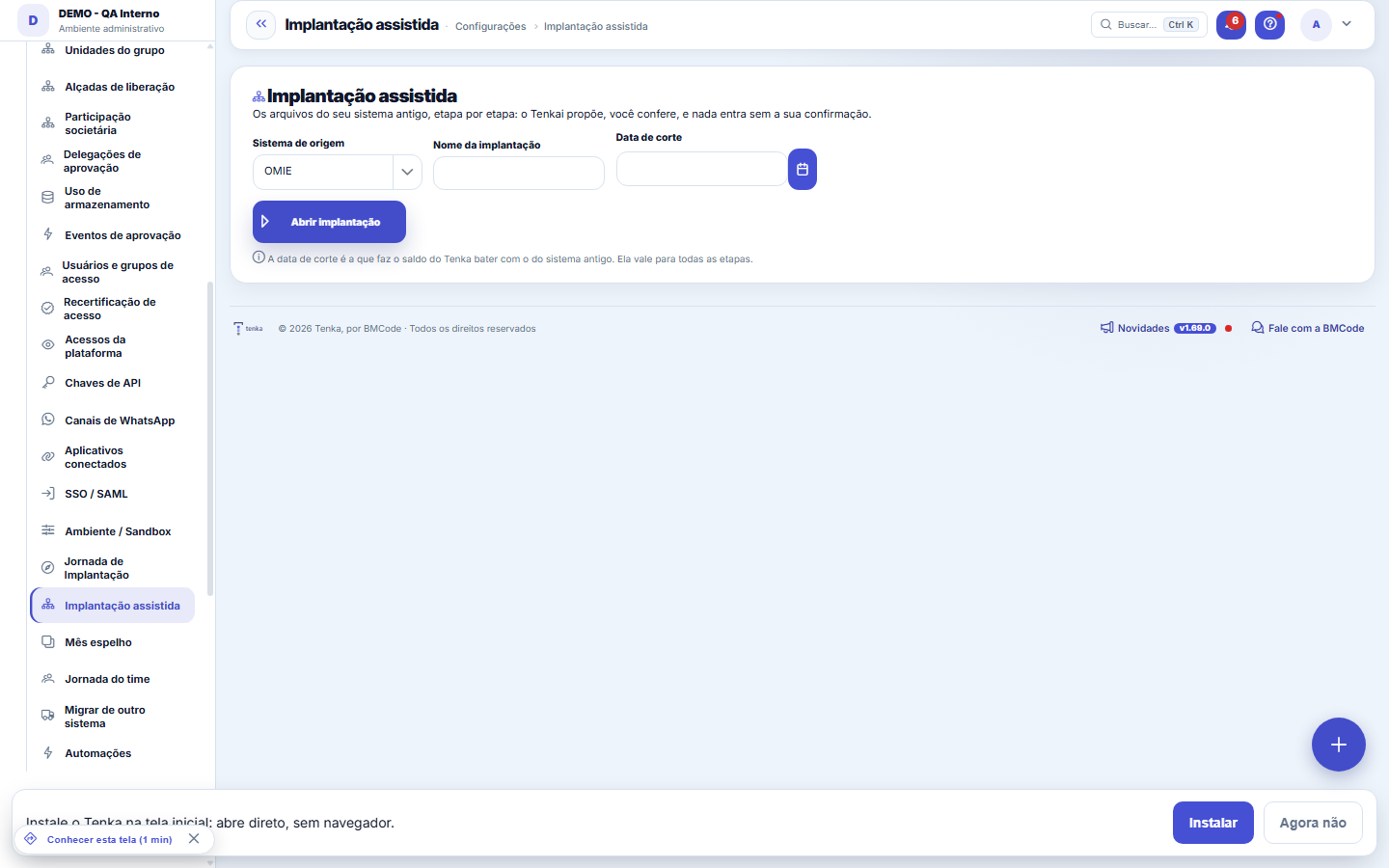1389x868 pixels.
Task: Click Abrir implantação button
Action: pyautogui.click(x=329, y=222)
